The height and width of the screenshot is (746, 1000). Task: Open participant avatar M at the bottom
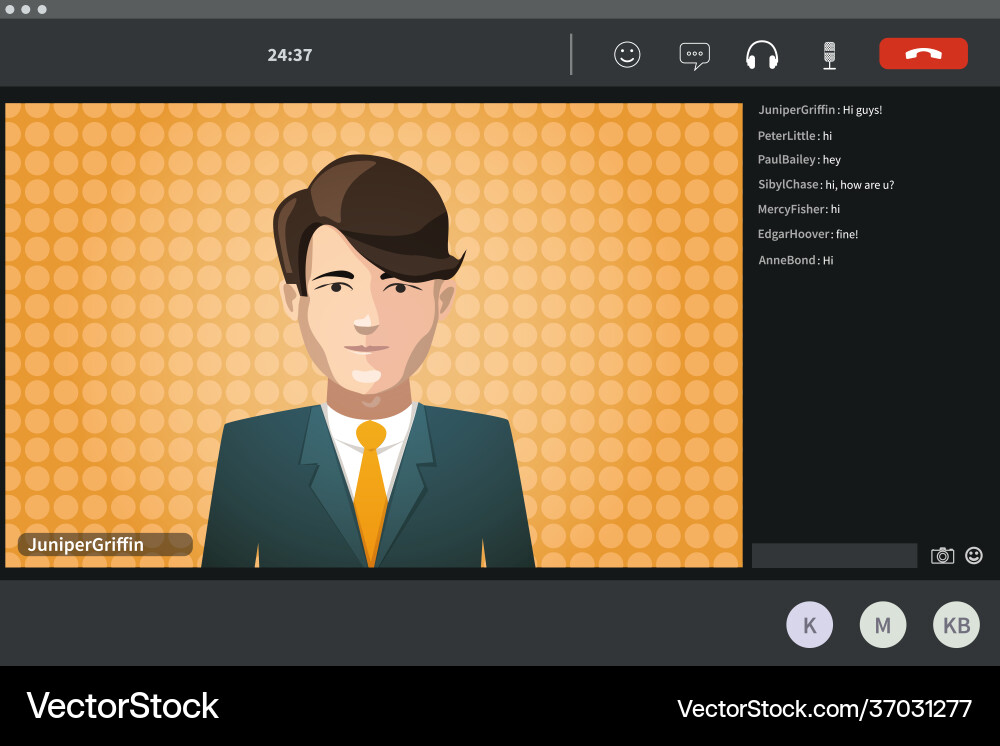pos(883,624)
